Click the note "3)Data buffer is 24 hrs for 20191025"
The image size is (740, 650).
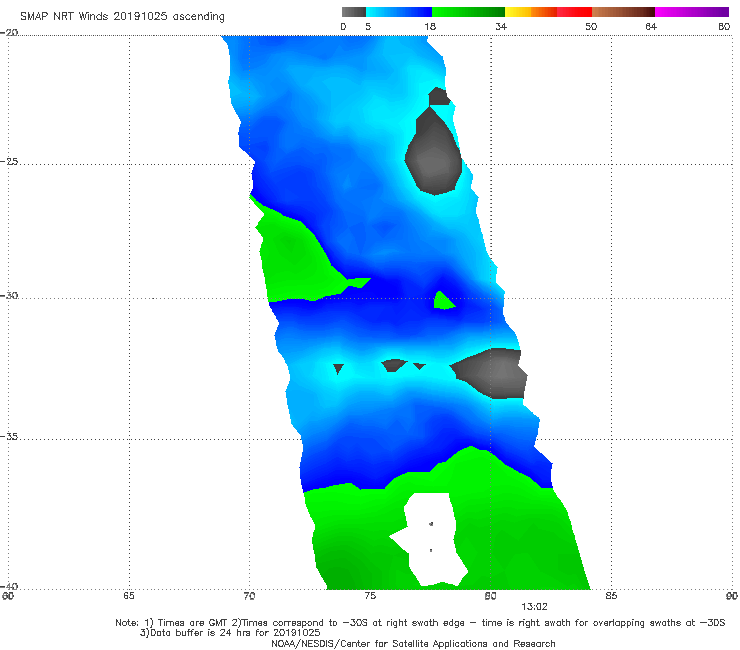[230, 633]
